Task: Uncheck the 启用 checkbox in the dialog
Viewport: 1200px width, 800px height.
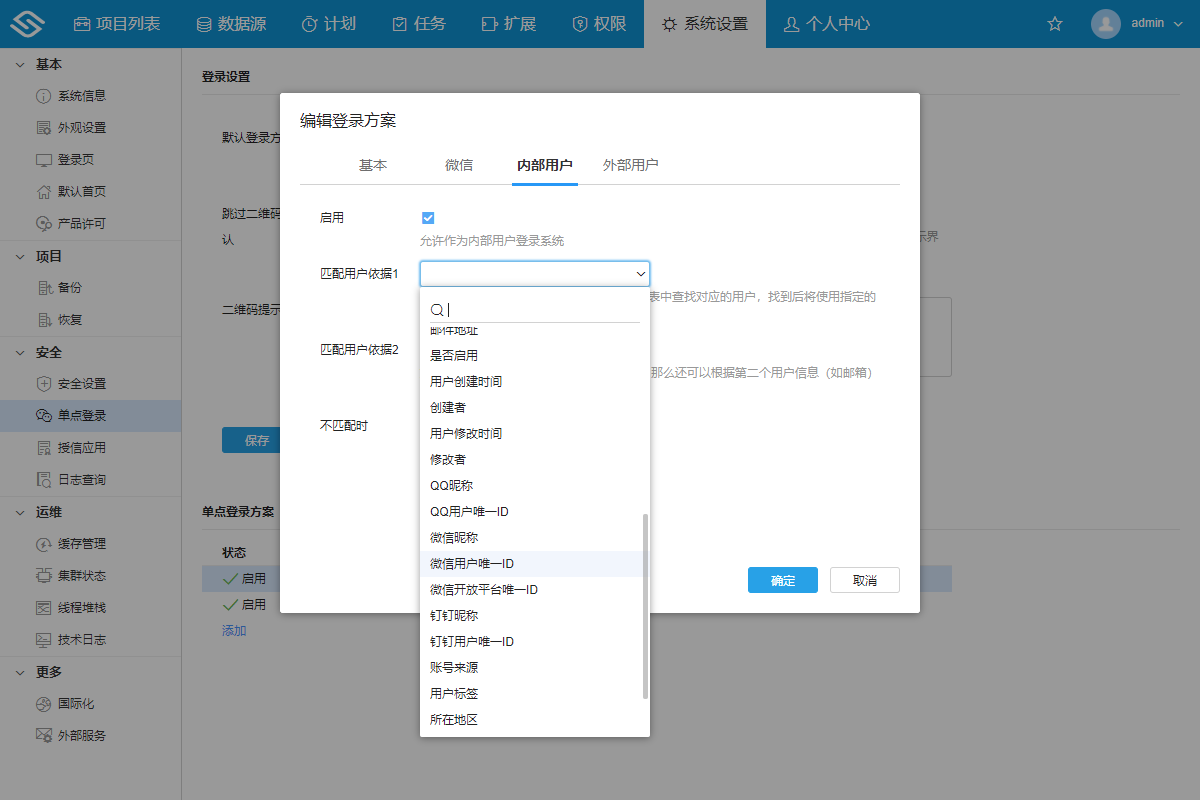Action: (x=428, y=216)
